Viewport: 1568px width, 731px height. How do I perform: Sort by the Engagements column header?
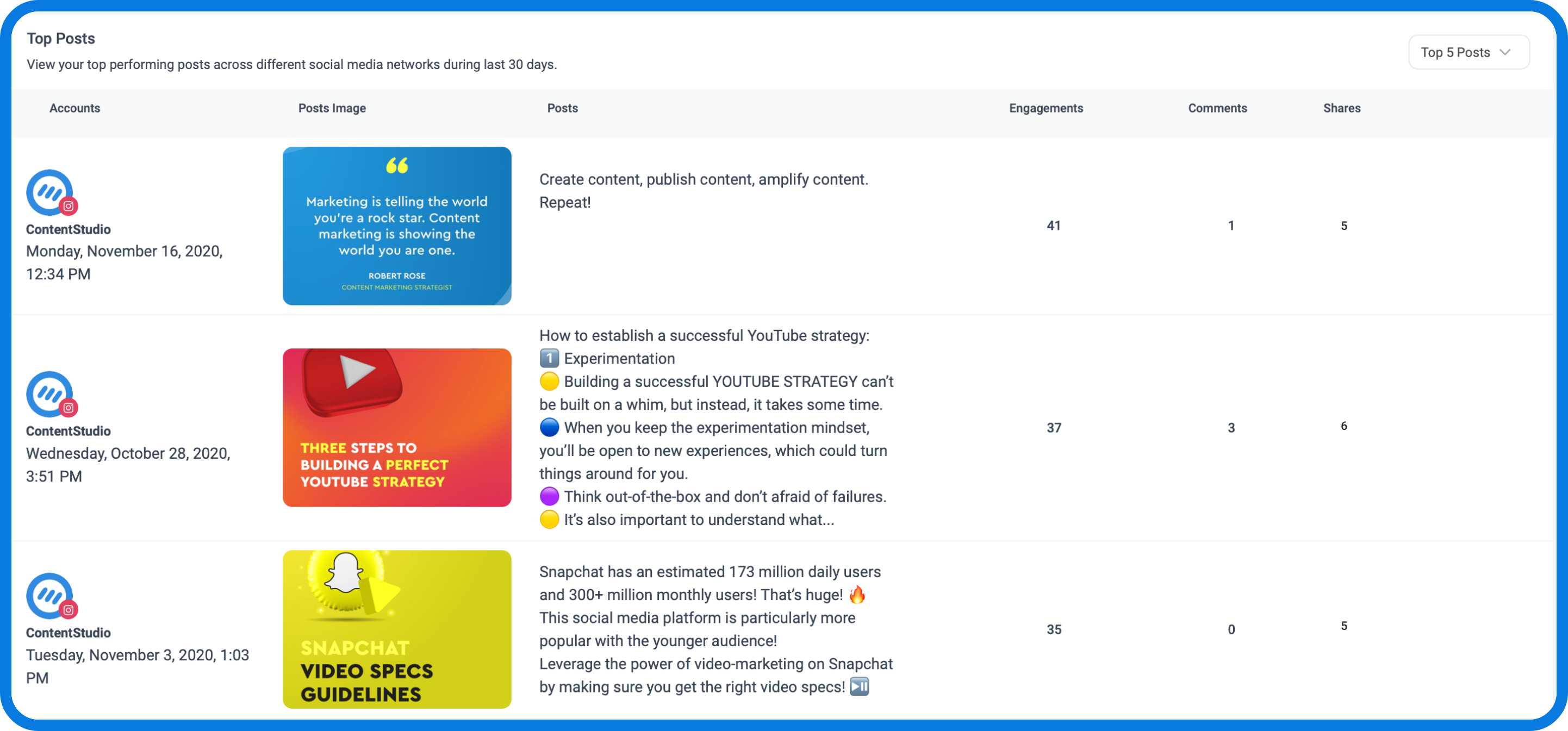click(1046, 108)
